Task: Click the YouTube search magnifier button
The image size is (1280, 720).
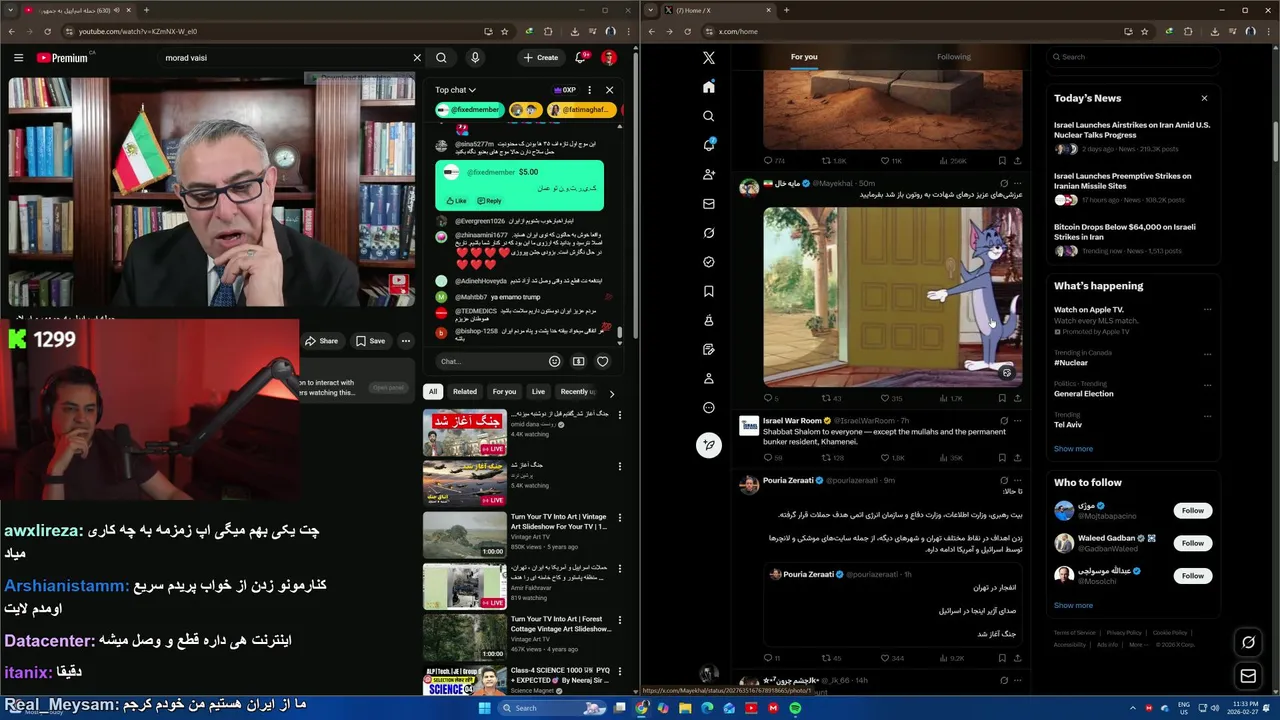Action: pos(441,58)
